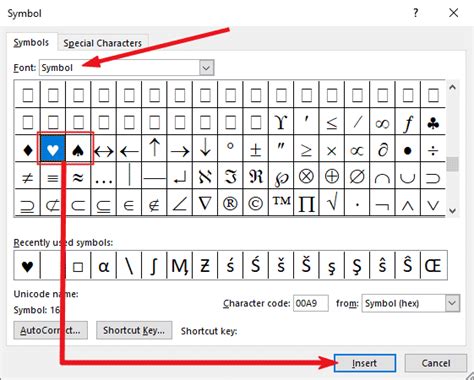Click the Insert button
Image resolution: width=474 pixels, height=380 pixels.
[x=365, y=363]
